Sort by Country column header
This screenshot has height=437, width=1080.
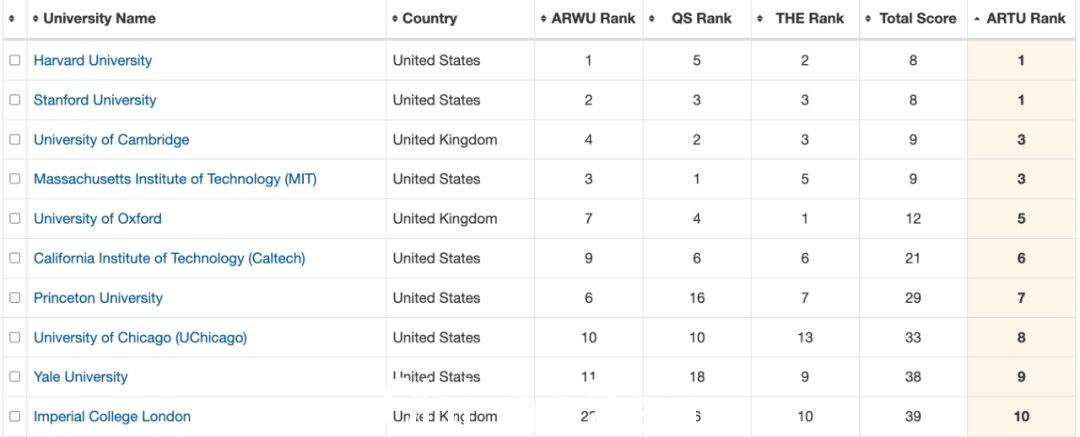point(424,19)
